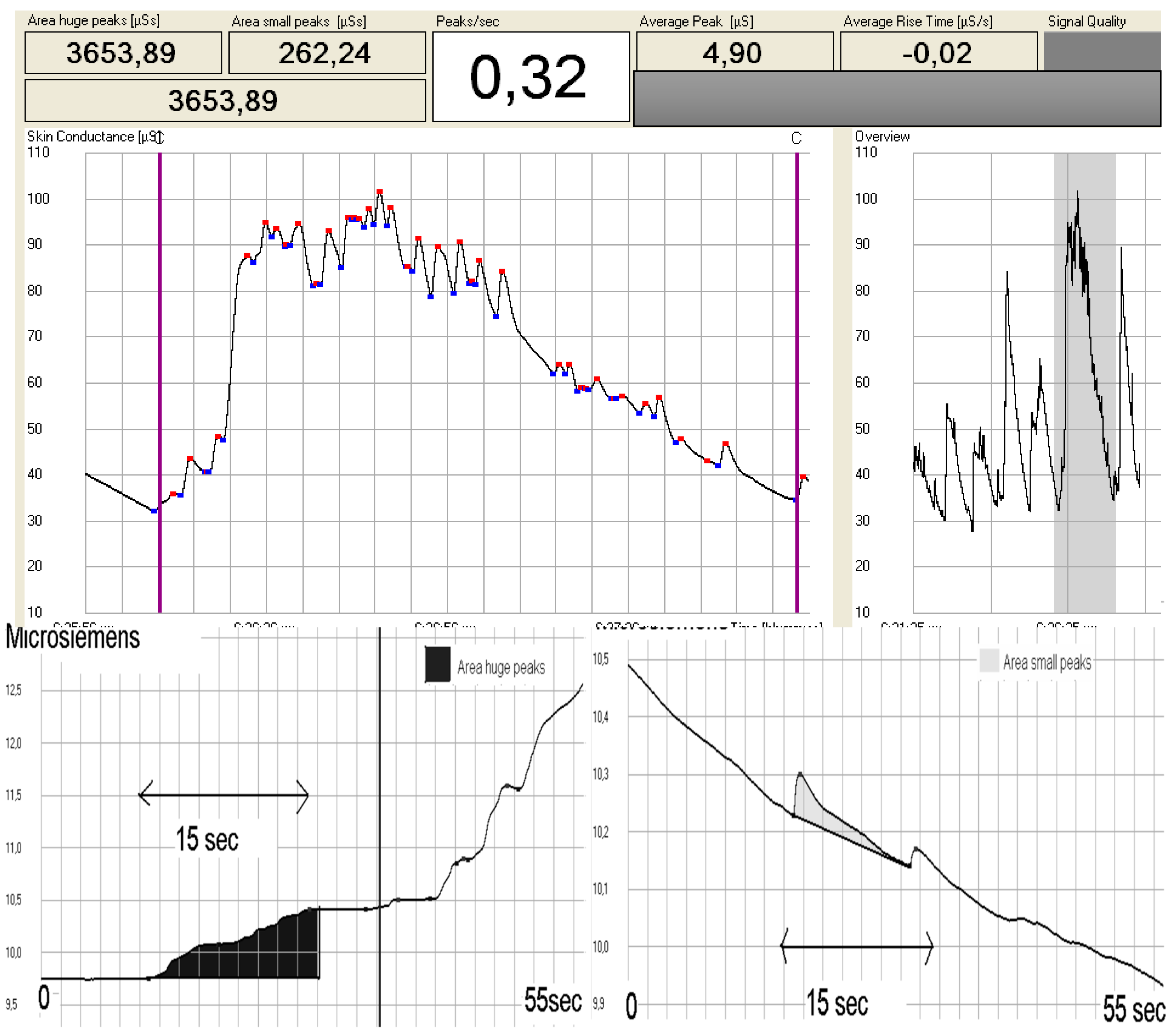The width and height of the screenshot is (1173, 1036).
Task: Click the letter C above the right marker
Action: tap(796, 138)
